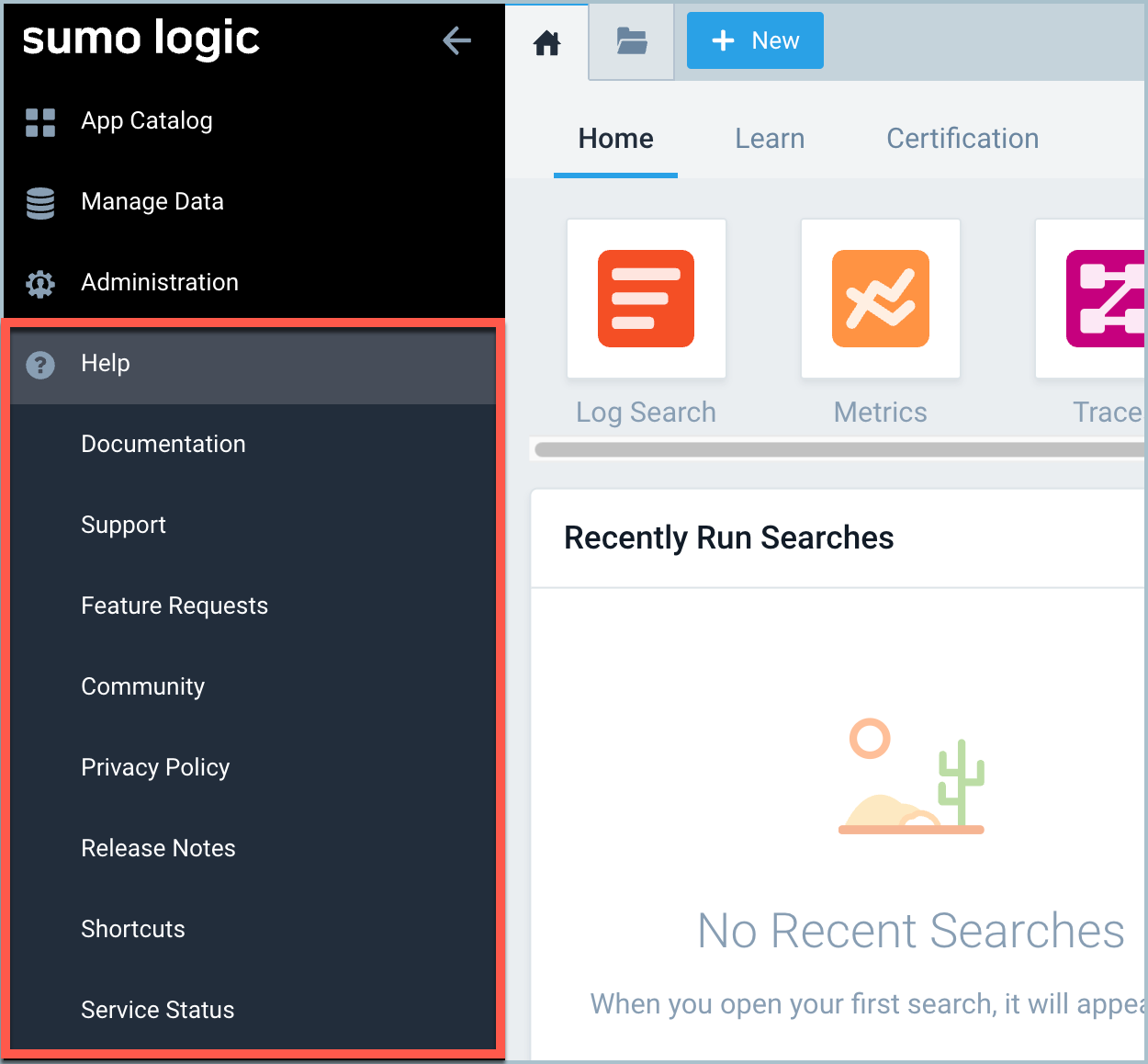Open the Metrics chart tile
Viewport: 1148px width, 1064px height.
coord(880,299)
